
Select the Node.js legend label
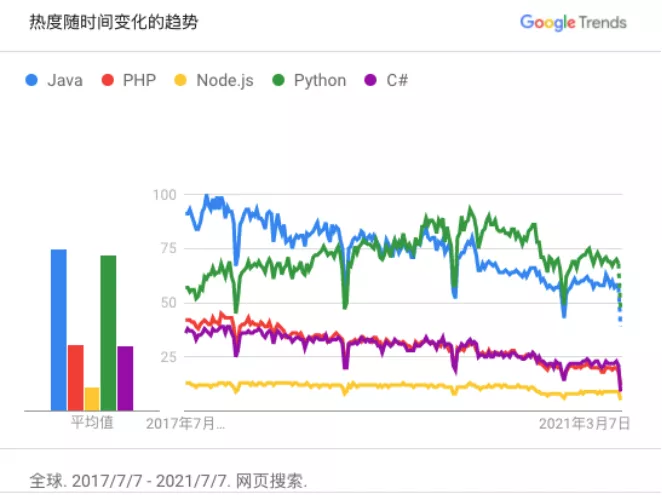coord(225,81)
